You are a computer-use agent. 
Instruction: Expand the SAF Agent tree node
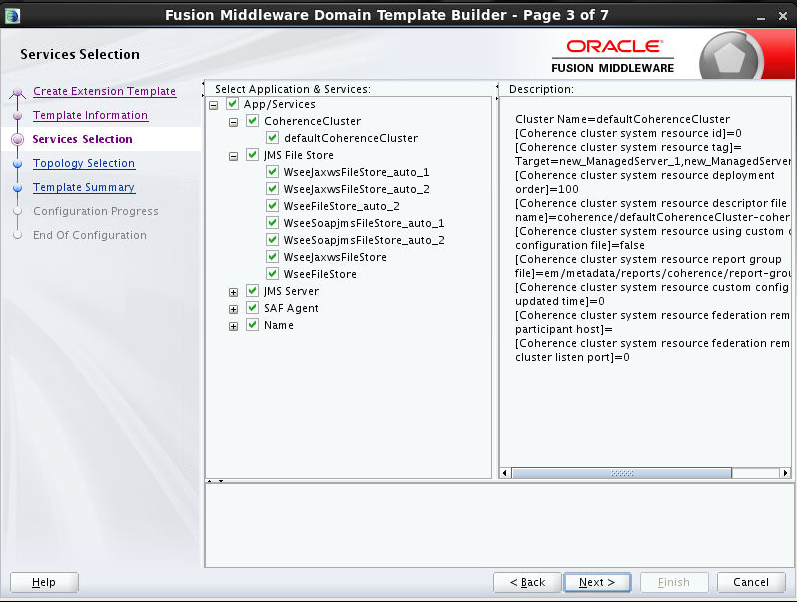[x=233, y=309]
